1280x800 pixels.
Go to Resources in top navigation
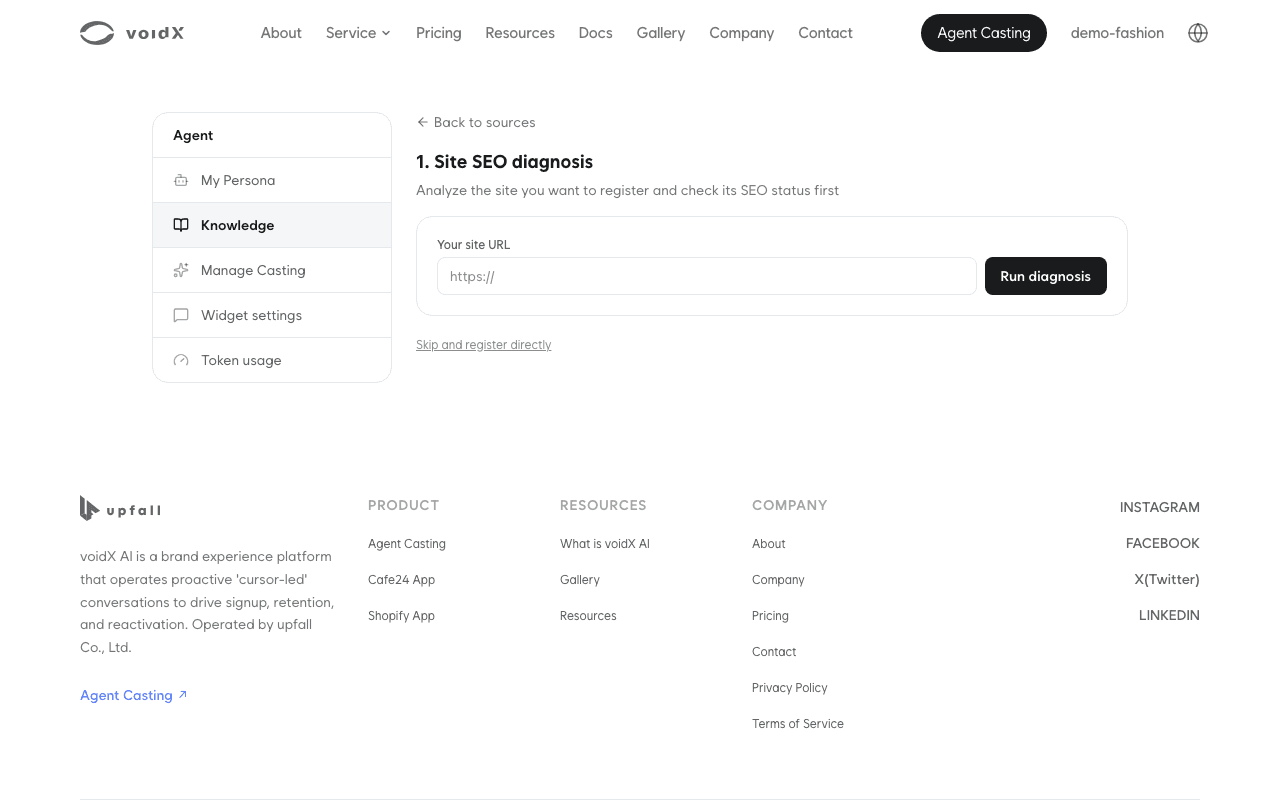[x=520, y=33]
